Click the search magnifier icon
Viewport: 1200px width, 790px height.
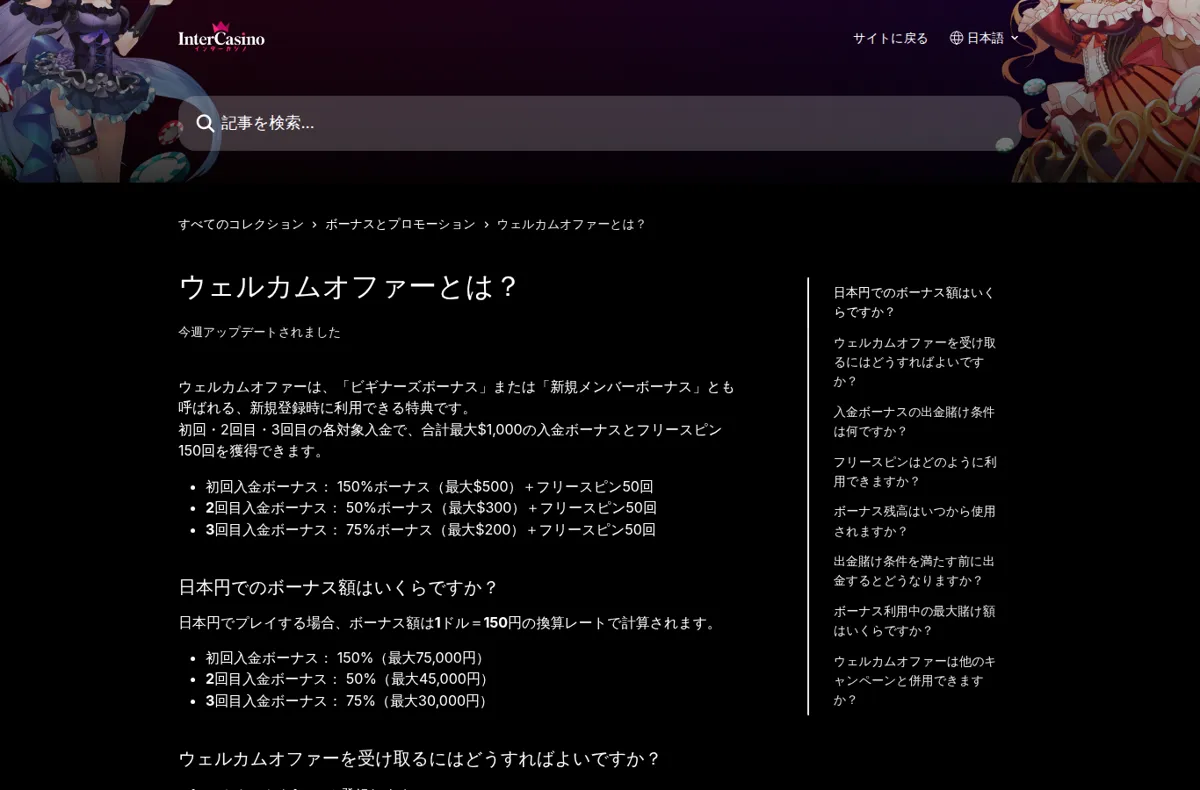pos(205,123)
